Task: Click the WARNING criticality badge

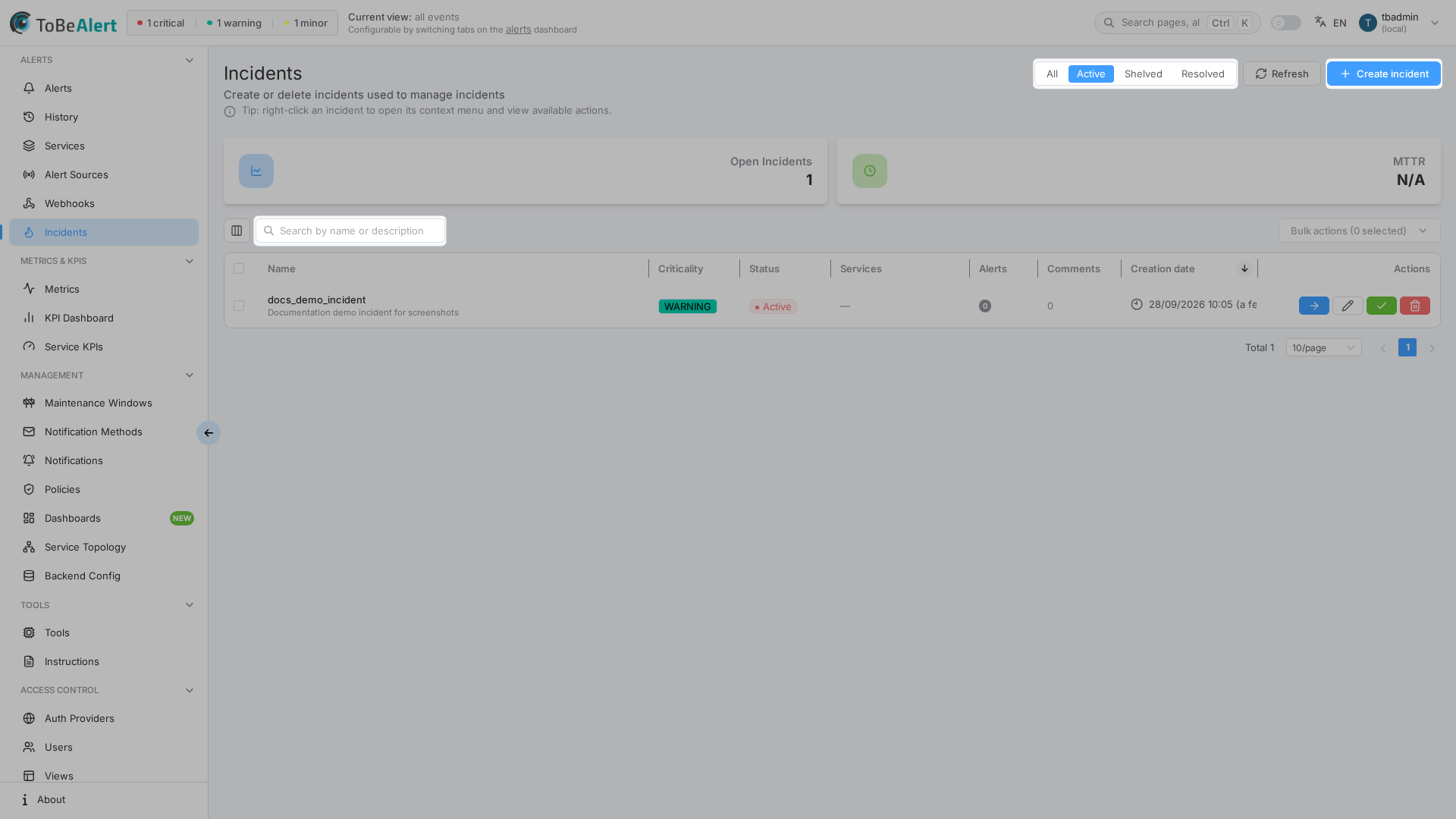Action: pos(687,306)
